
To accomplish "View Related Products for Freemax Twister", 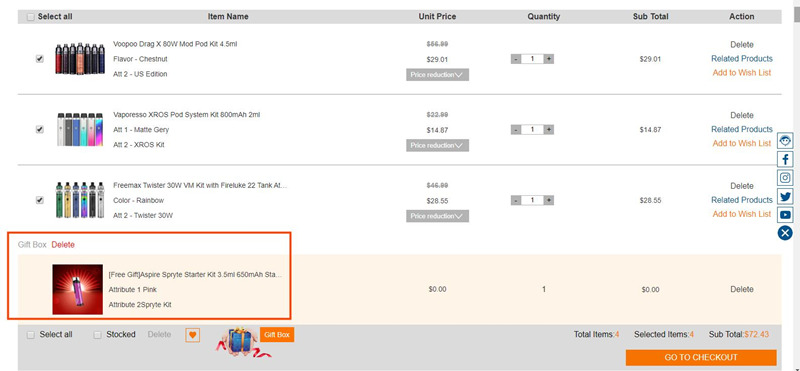I will (x=742, y=200).
